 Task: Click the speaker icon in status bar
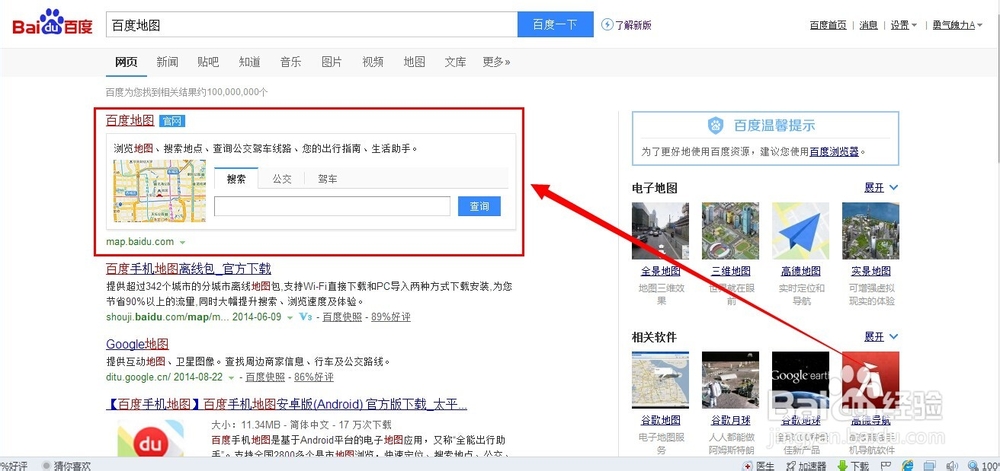pos(952,466)
